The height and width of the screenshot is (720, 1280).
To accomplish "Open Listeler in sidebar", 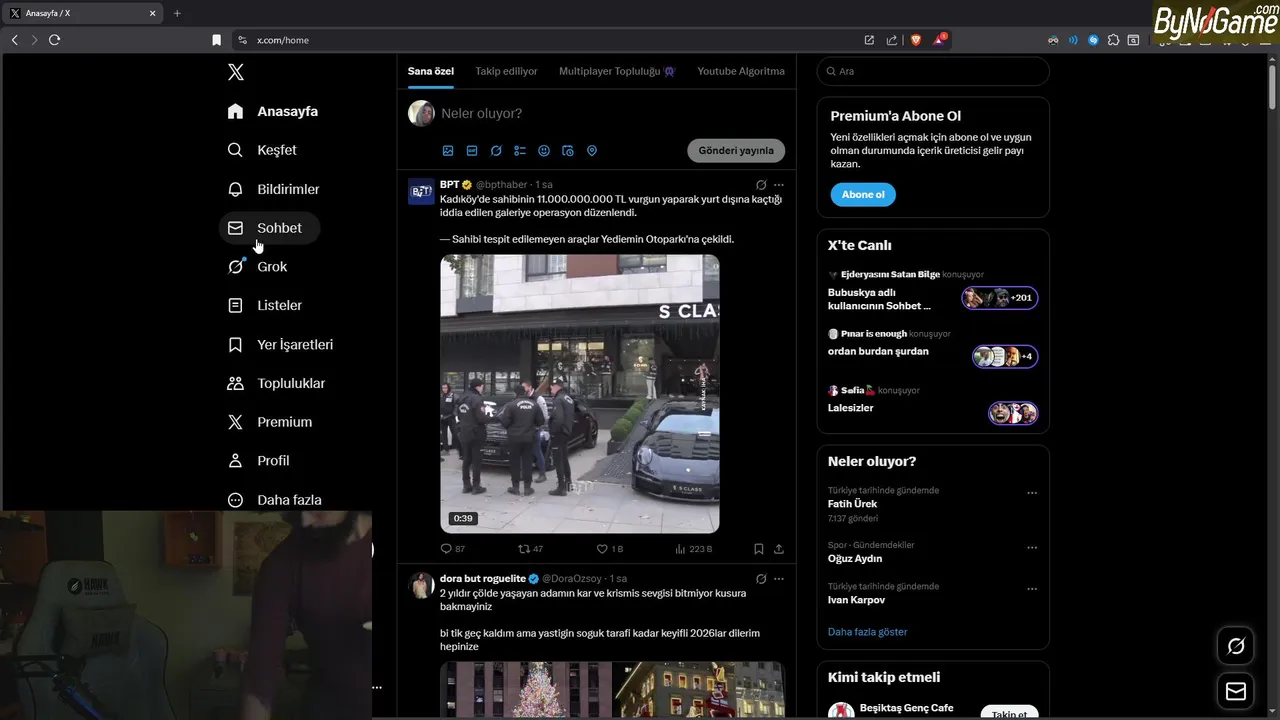I will tap(265, 305).
